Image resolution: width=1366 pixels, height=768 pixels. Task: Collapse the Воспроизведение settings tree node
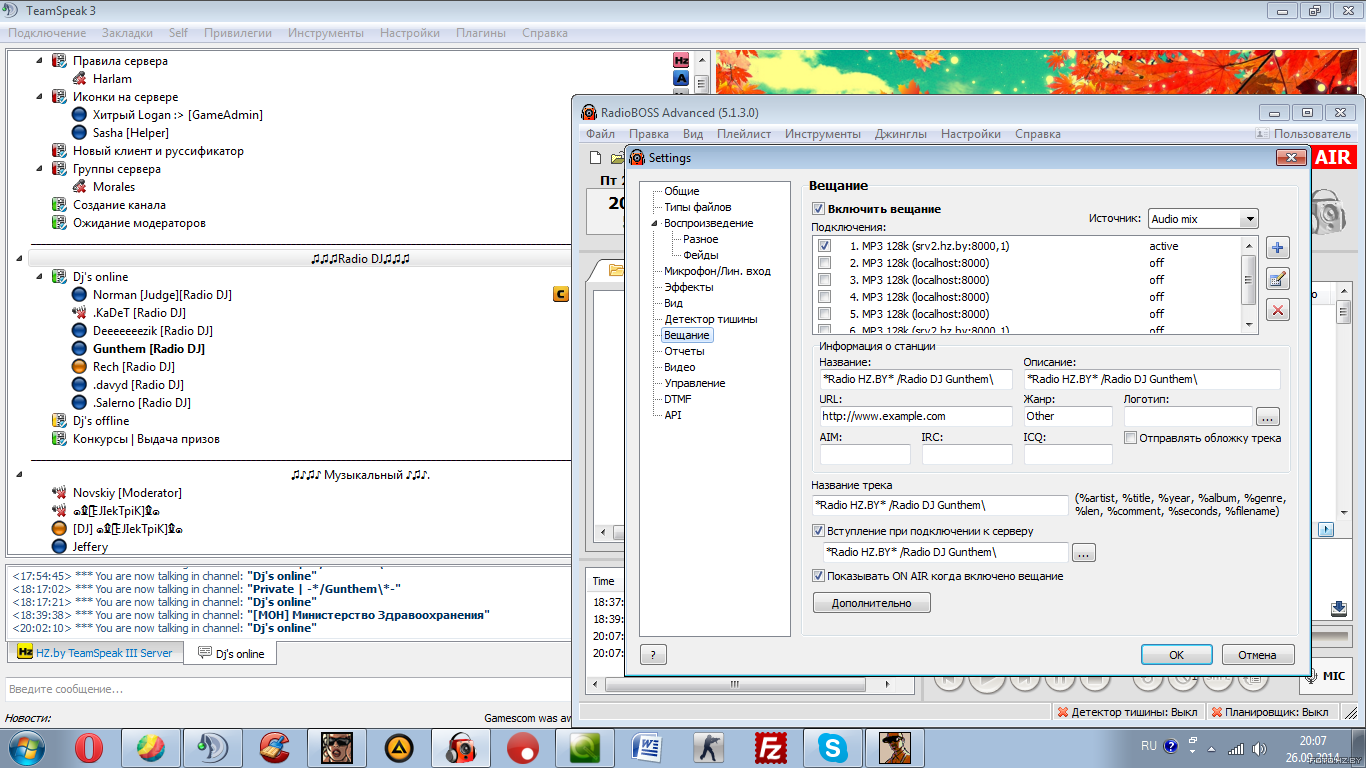pos(655,223)
